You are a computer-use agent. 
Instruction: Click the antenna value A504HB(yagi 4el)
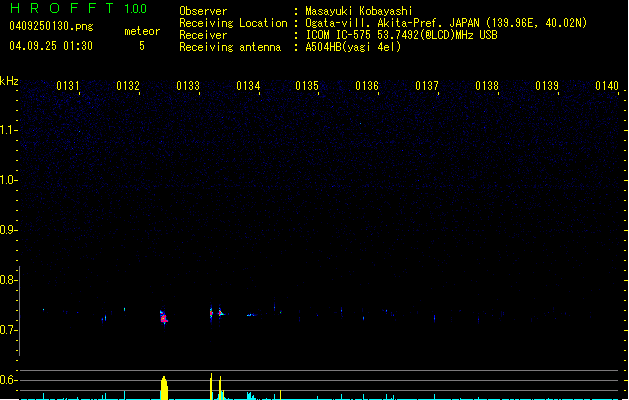tap(353, 47)
